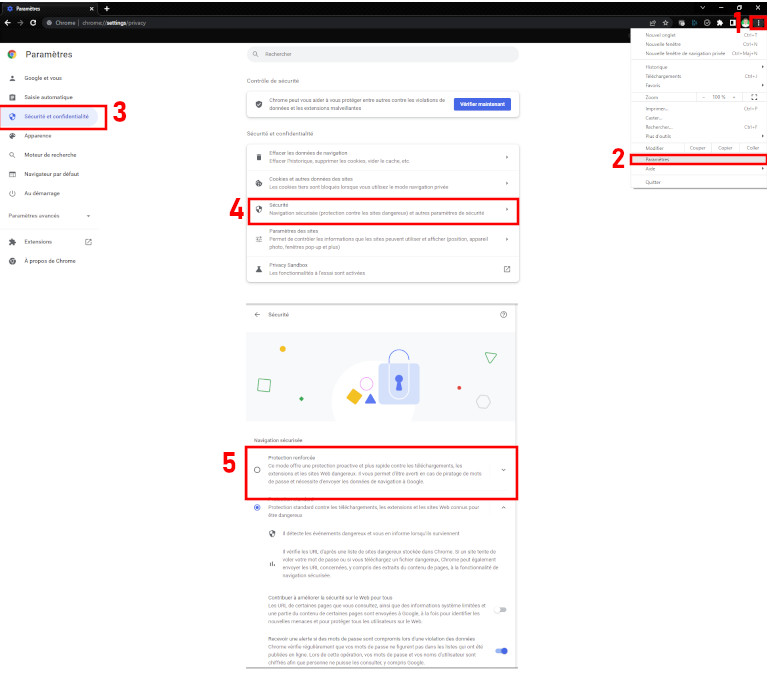This screenshot has width=768, height=680.
Task: Click the Extensions puzzle icon in sidebar
Action: click(12, 242)
